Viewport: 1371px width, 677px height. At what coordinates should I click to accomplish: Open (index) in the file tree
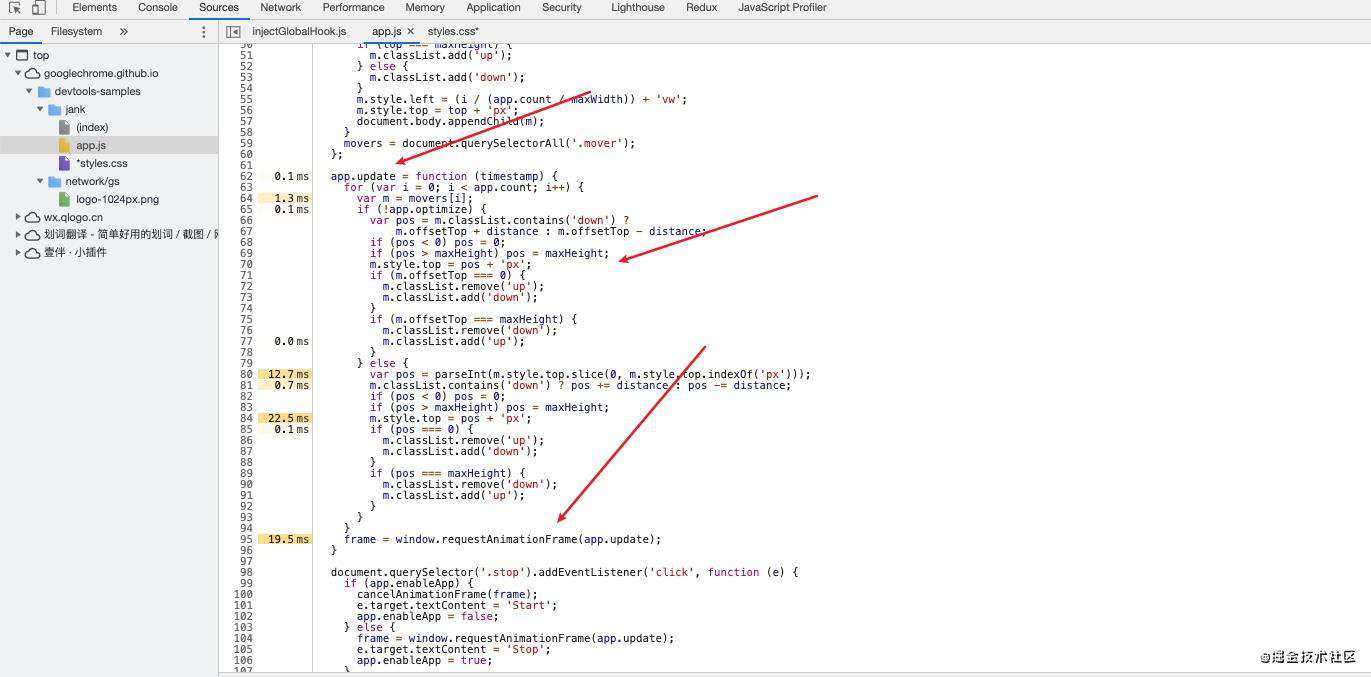(x=92, y=127)
